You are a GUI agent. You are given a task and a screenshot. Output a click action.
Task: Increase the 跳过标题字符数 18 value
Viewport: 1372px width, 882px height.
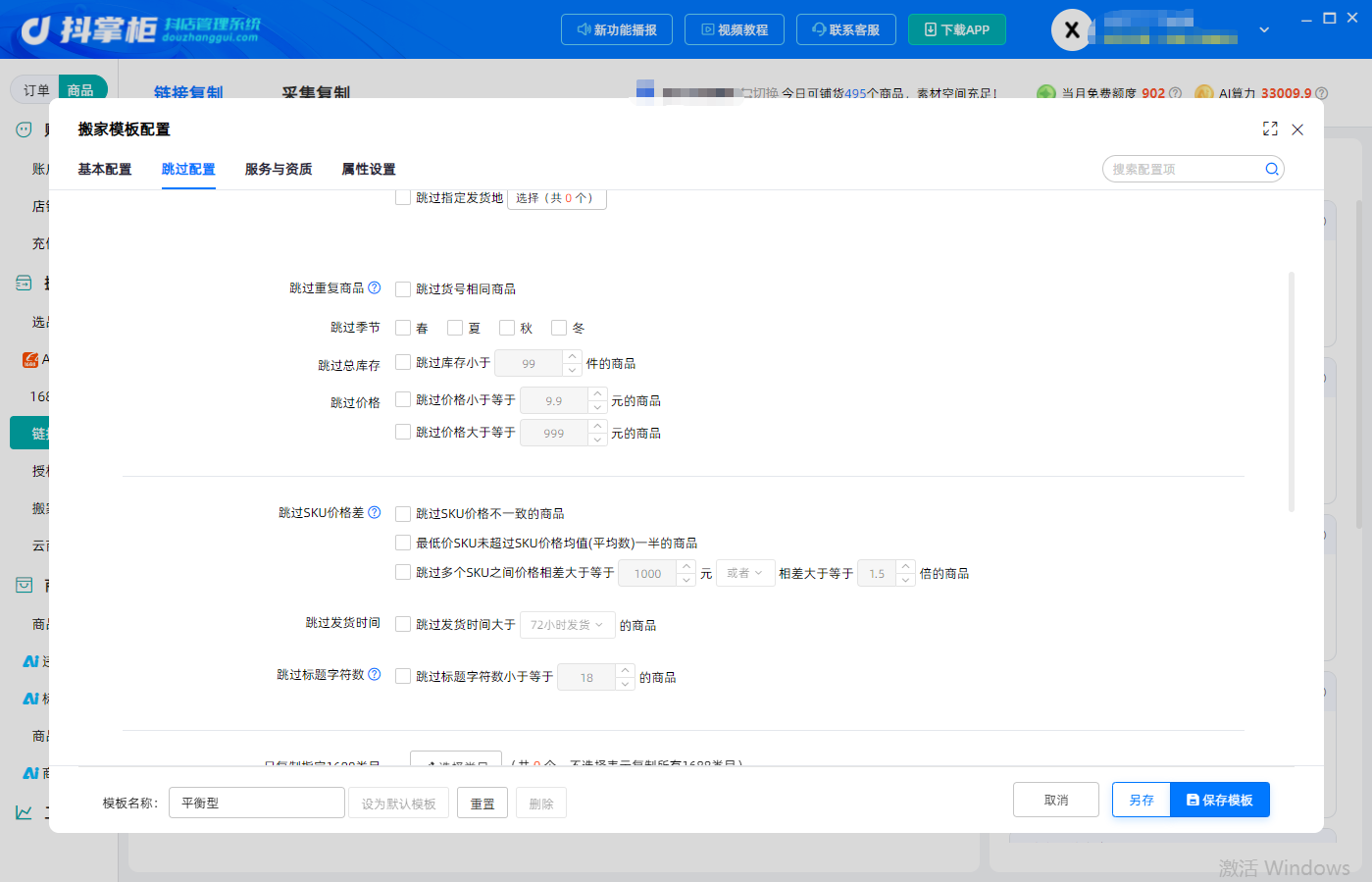(x=625, y=671)
